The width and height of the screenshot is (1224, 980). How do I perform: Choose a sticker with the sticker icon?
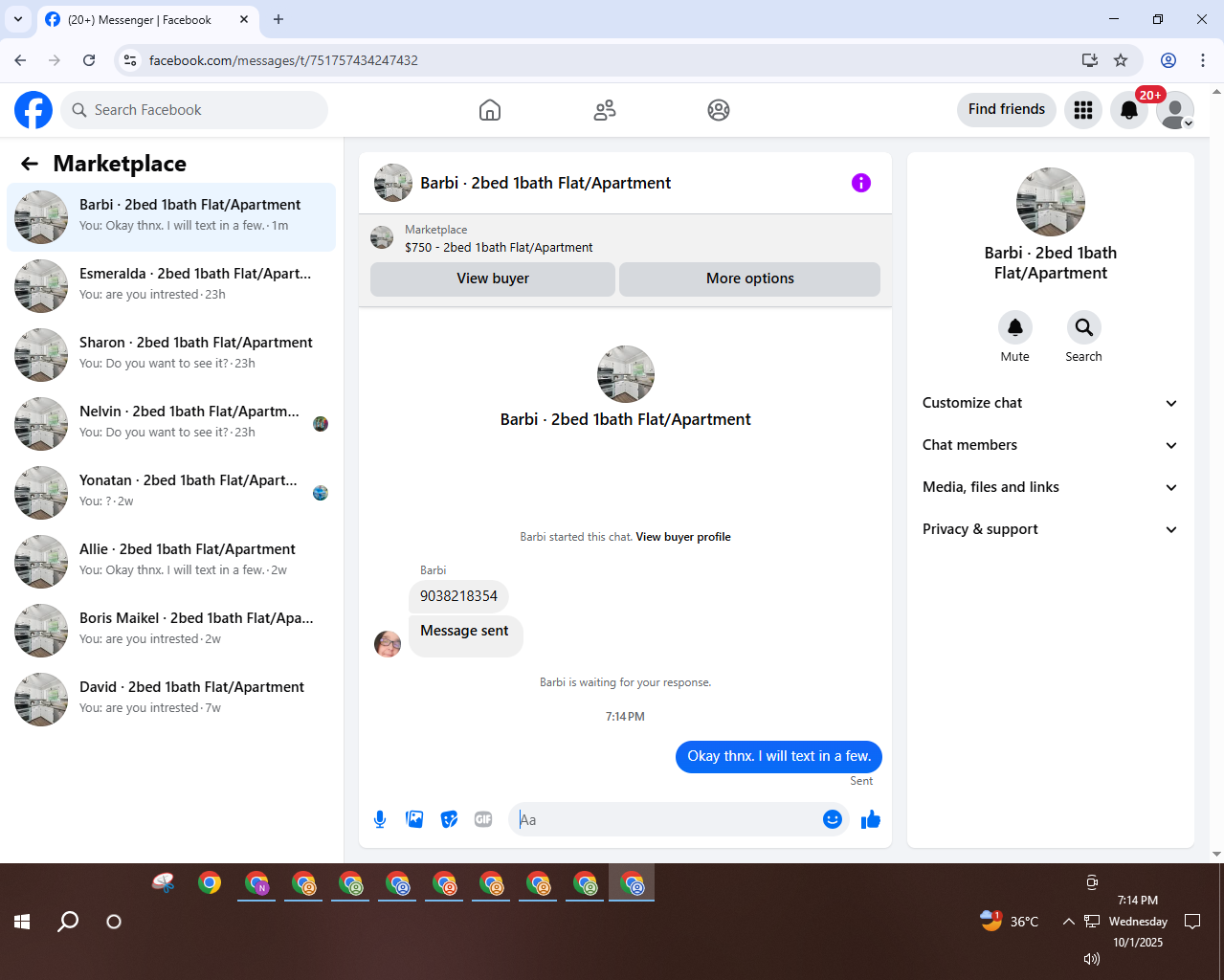point(449,819)
